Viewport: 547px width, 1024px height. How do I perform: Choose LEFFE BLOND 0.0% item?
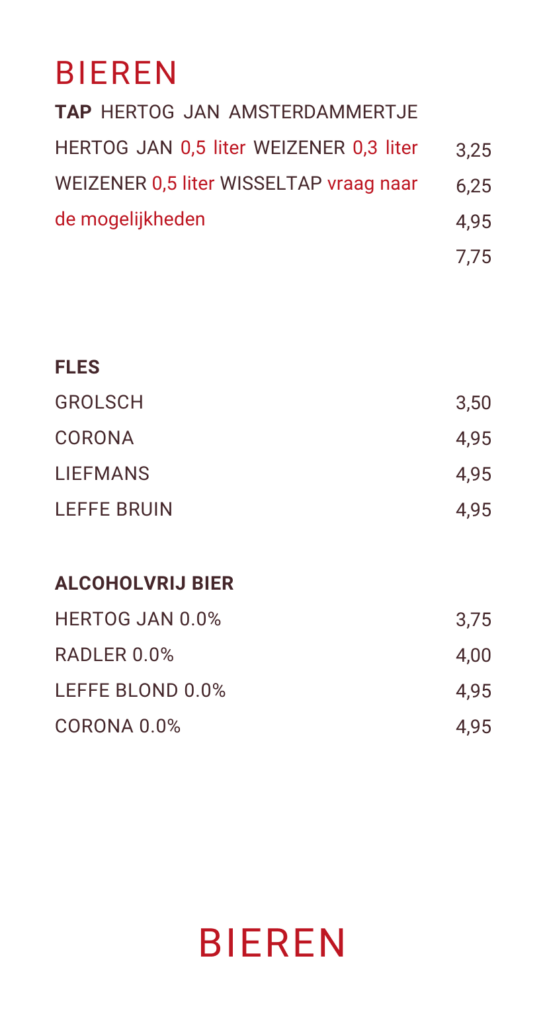coord(140,690)
